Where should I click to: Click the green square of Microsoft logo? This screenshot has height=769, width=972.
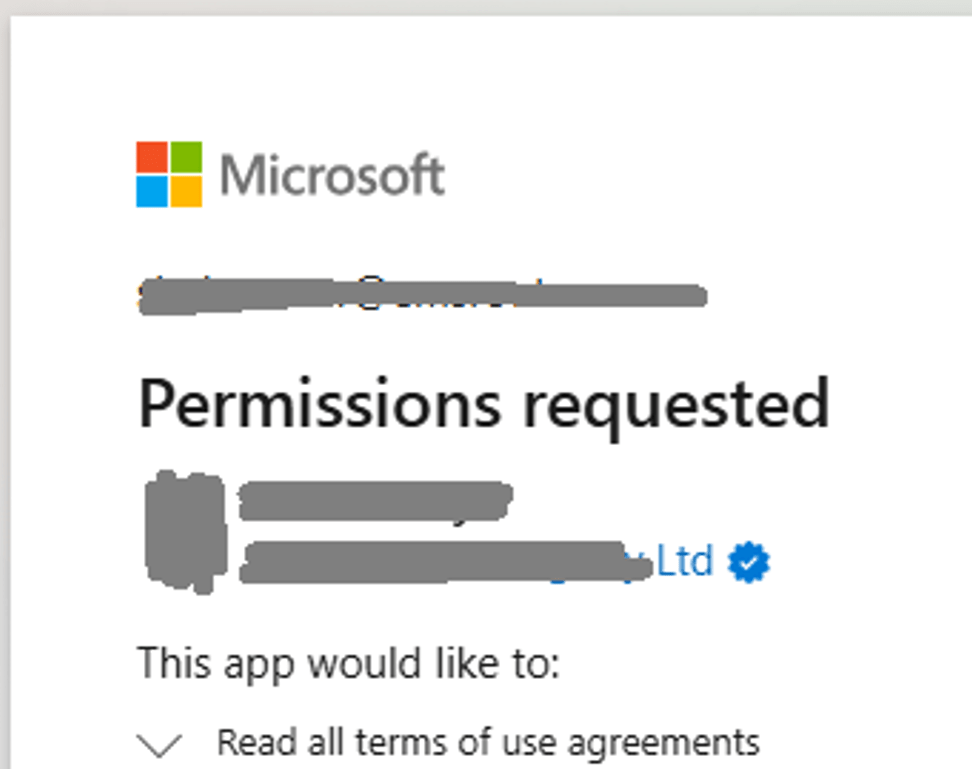pyautogui.click(x=186, y=157)
